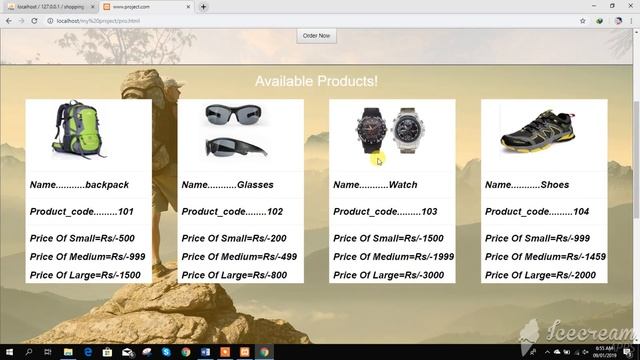The width and height of the screenshot is (640, 360).
Task: Switch to localhost / 127.0.0.1 tab
Action: pos(50,7)
